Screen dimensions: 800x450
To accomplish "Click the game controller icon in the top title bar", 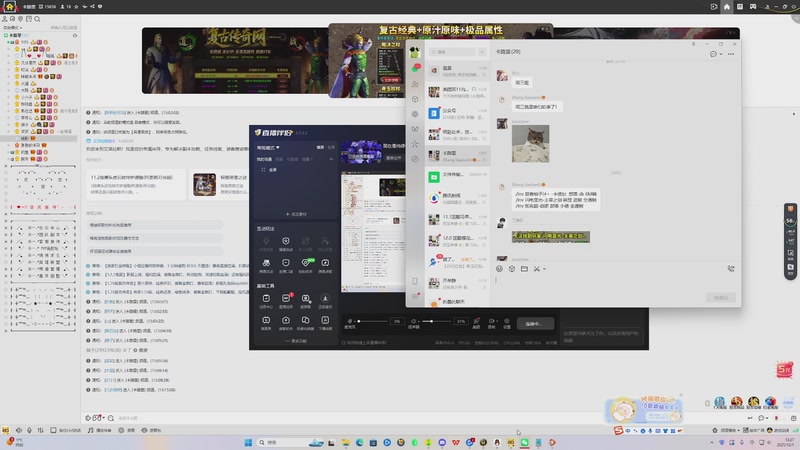I will click(x=753, y=7).
